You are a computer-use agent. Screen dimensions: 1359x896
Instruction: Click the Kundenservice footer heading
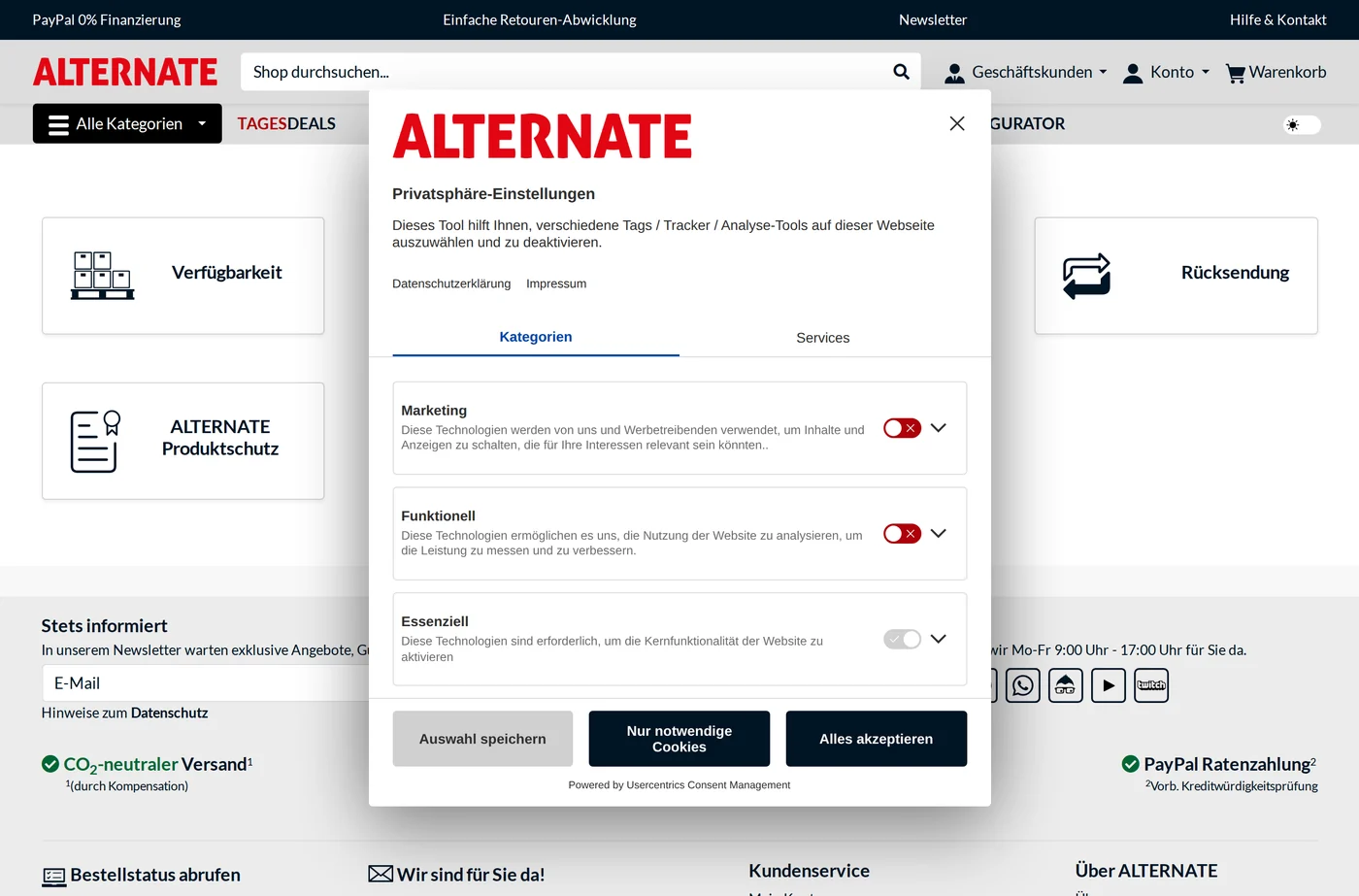(809, 871)
